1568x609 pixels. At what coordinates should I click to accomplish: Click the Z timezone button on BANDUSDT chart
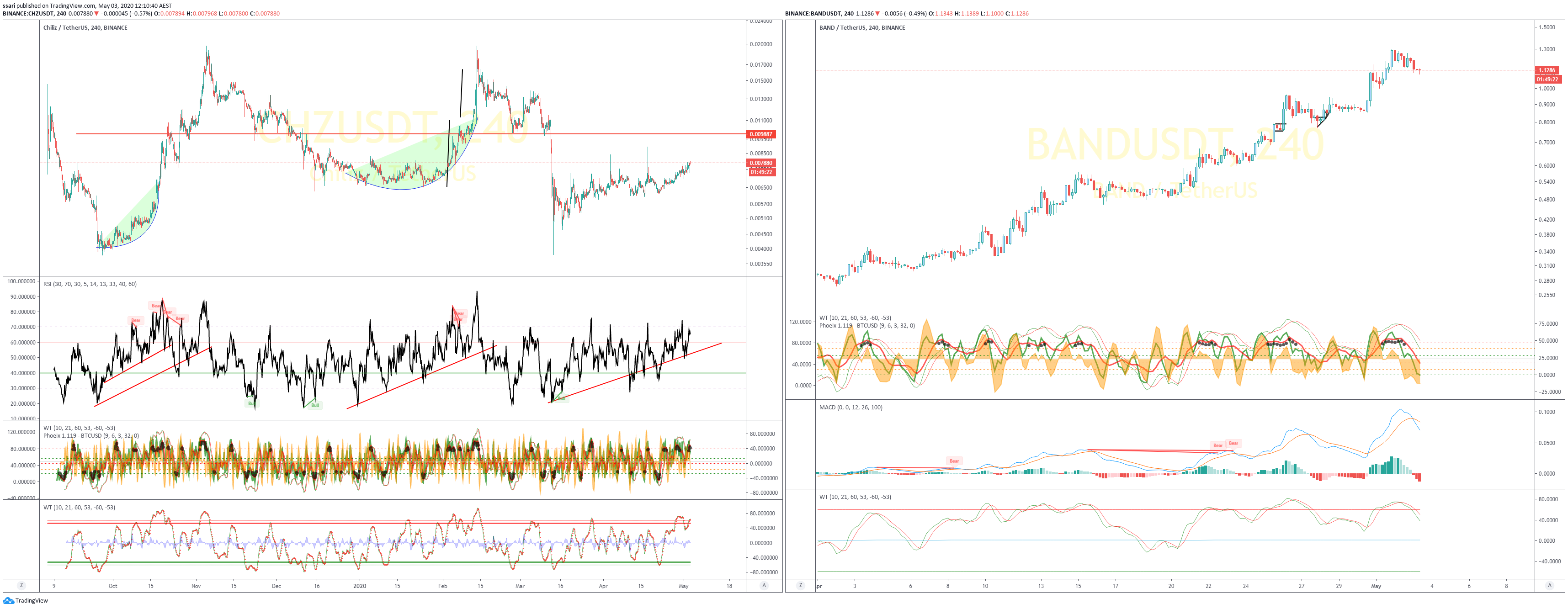800,585
